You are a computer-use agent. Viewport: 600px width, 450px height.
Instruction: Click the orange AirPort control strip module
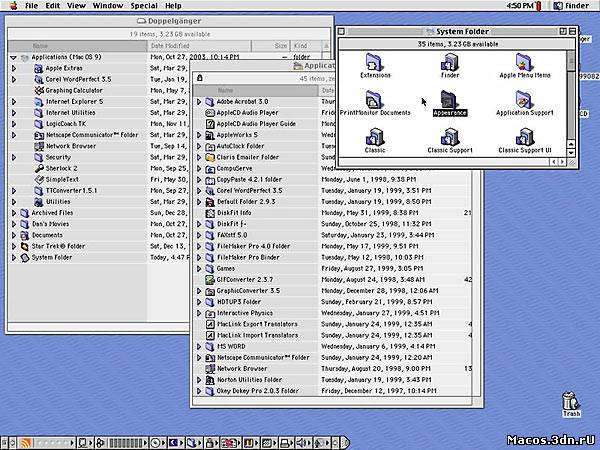point(26,443)
